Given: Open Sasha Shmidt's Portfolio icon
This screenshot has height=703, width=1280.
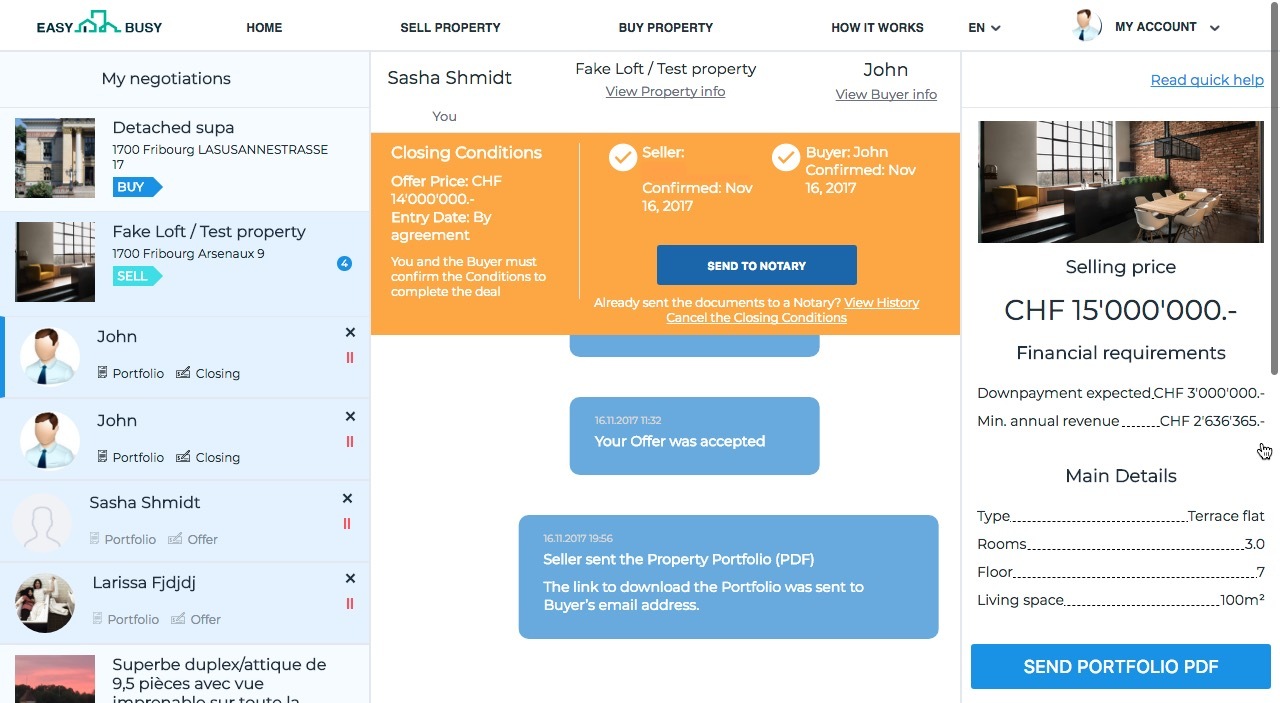Looking at the screenshot, I should pyautogui.click(x=96, y=539).
